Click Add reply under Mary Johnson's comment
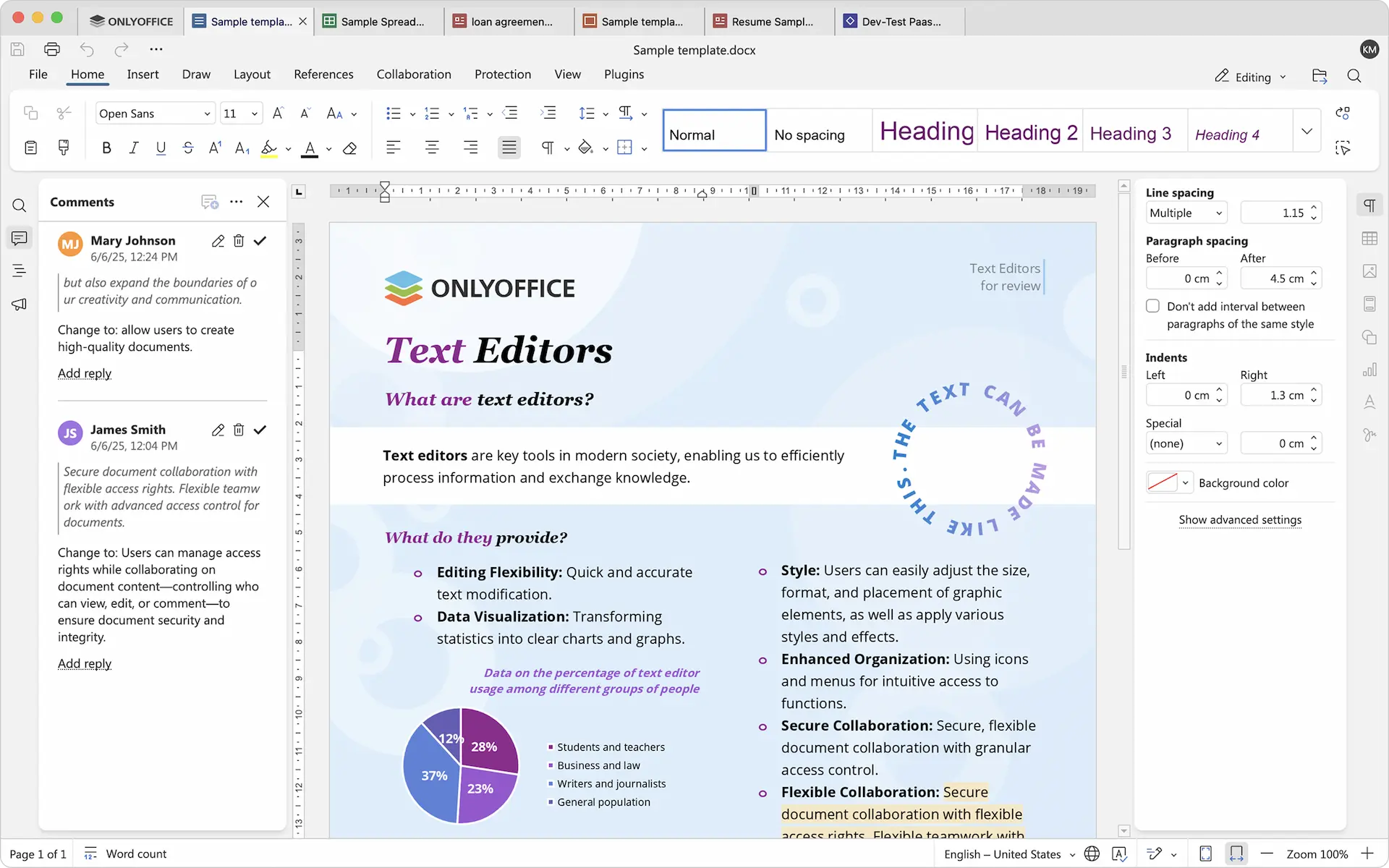1389x868 pixels. click(85, 373)
